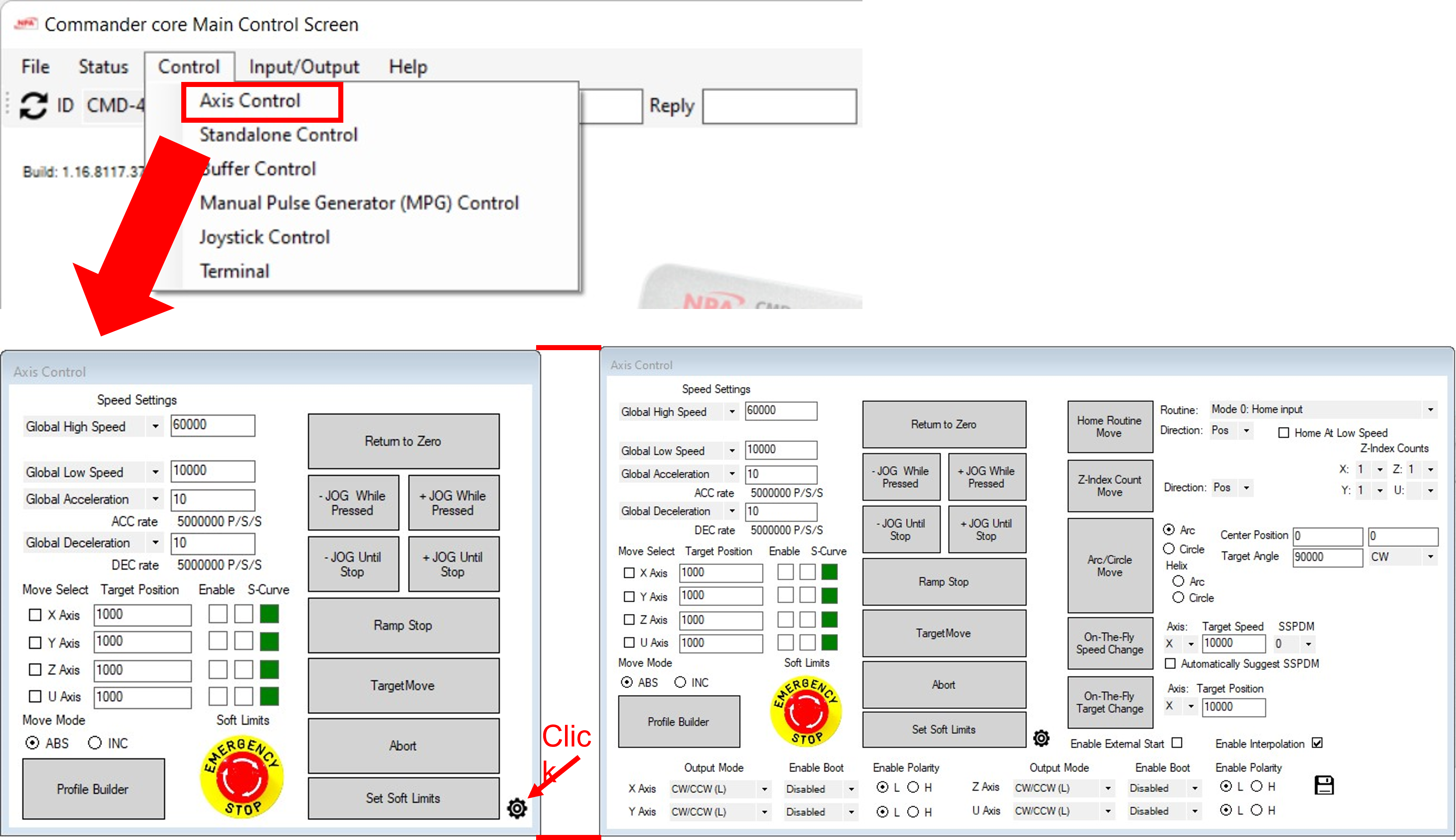Click Ramp Stop in expanded window

944,582
